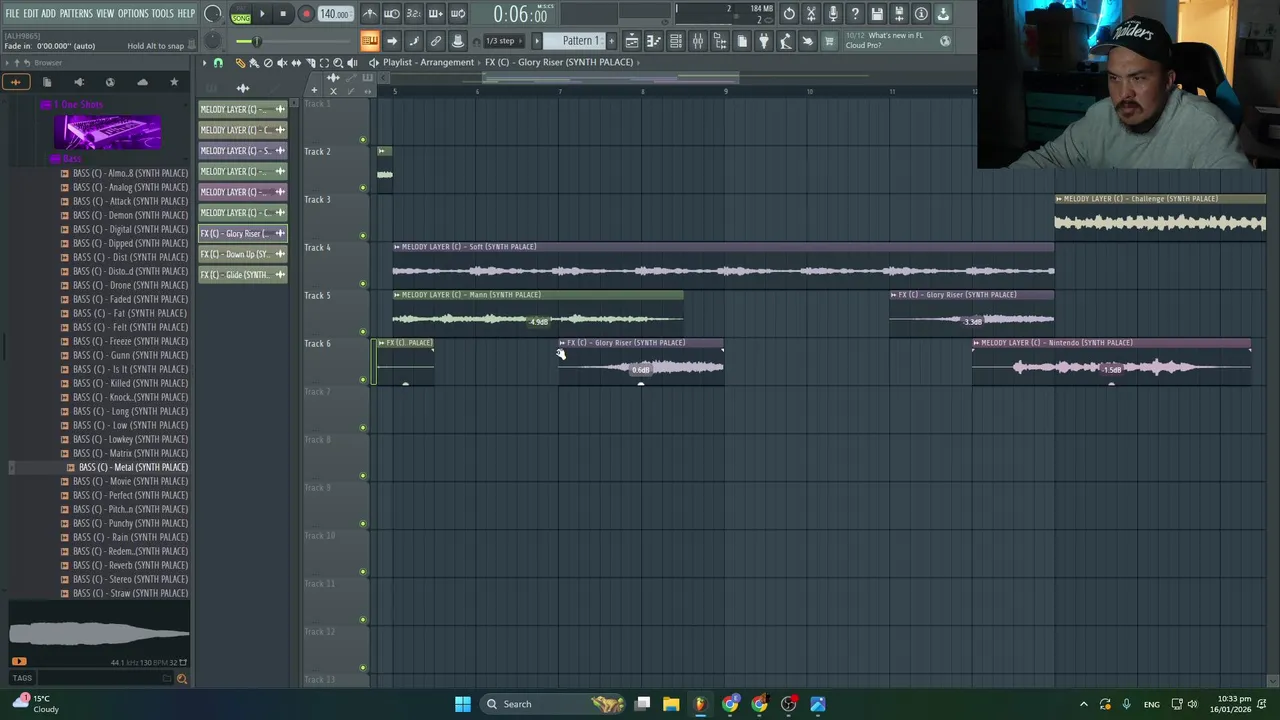
Task: Toggle typing keyboard to piano icon
Action: pyautogui.click(x=369, y=41)
